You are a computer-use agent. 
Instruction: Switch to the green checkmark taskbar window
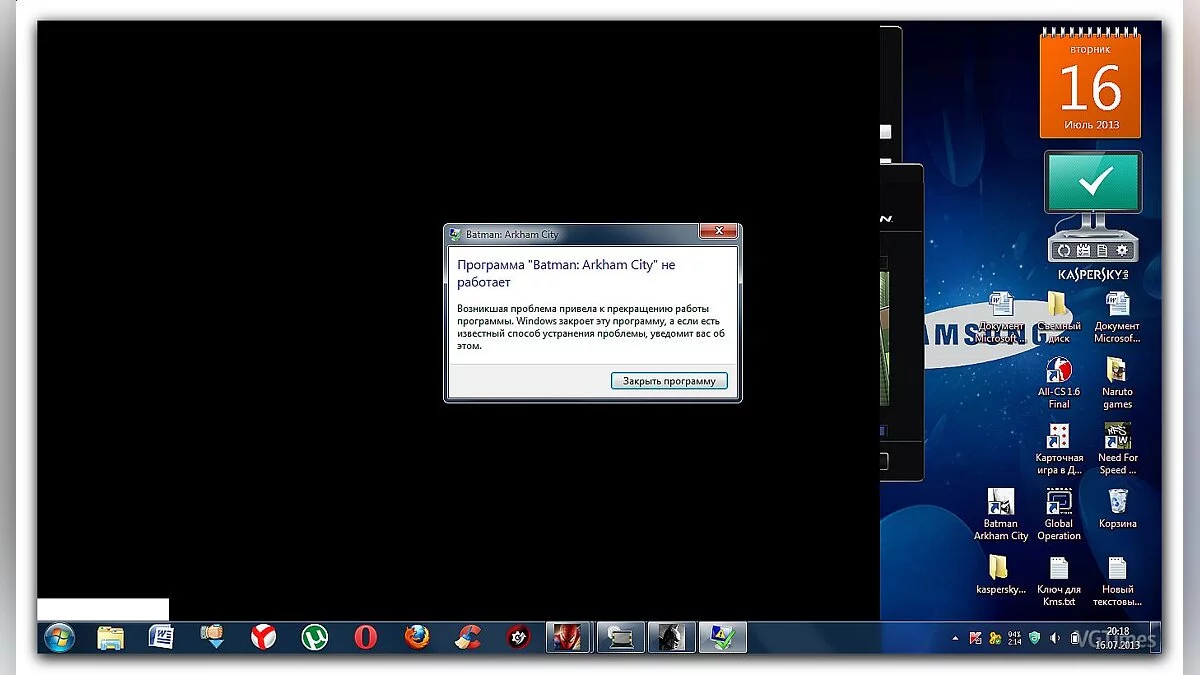(722, 637)
